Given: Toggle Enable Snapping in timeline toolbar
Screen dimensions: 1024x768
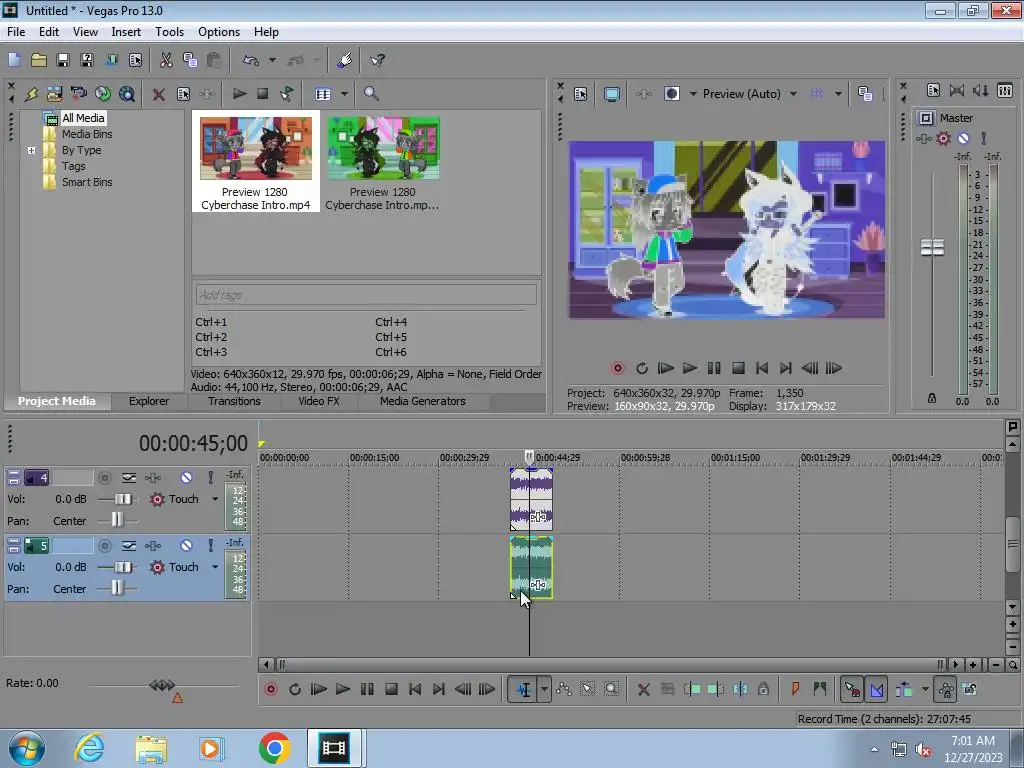Looking at the screenshot, I should click(x=852, y=689).
